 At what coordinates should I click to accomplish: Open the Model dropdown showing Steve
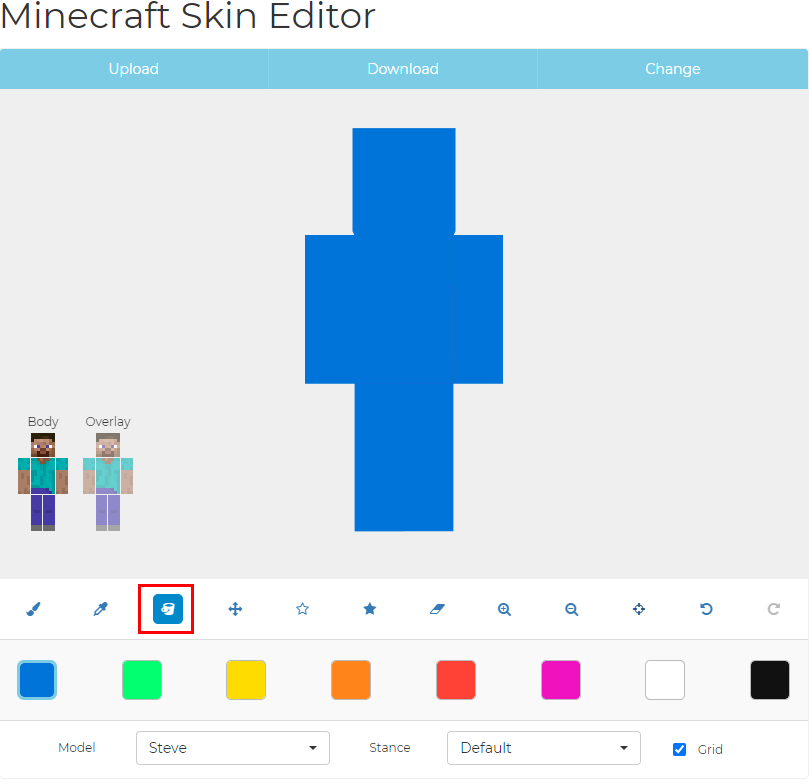pos(233,748)
